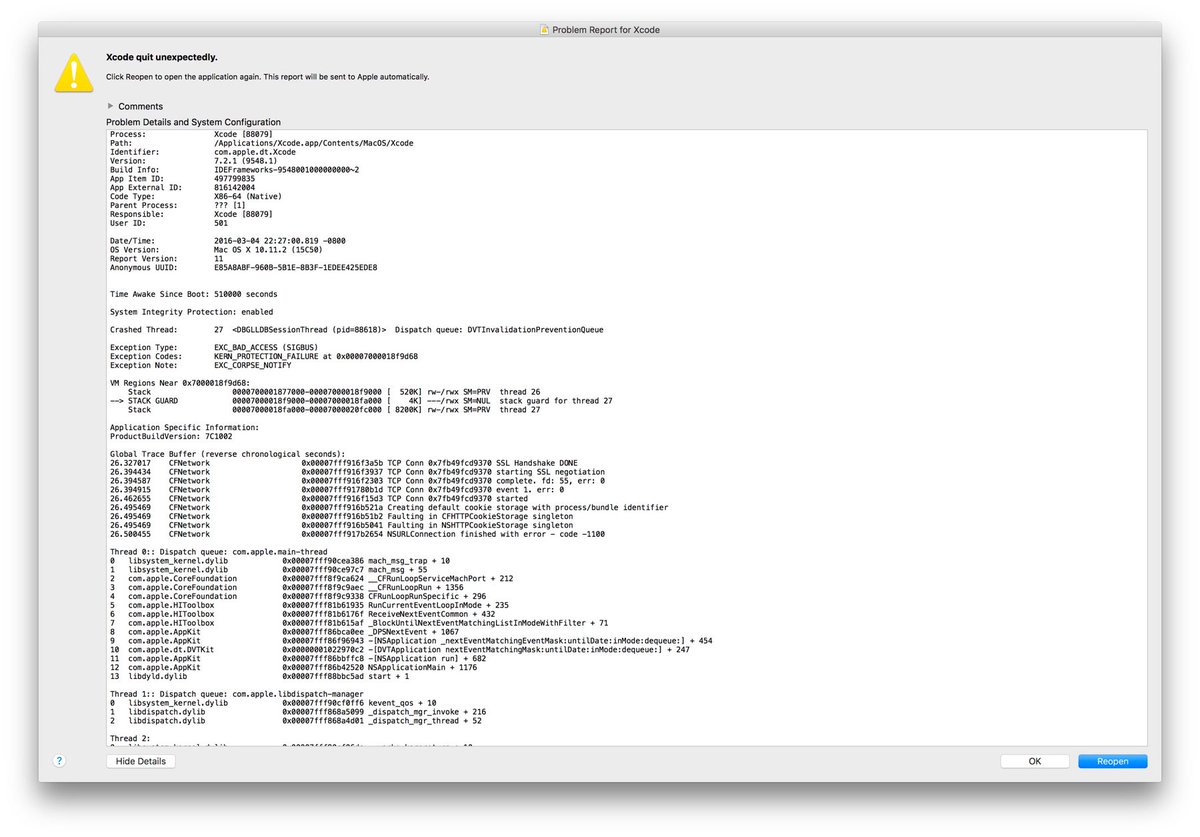Click the 'Responsible:' line
This screenshot has width=1200, height=837.
coord(191,215)
